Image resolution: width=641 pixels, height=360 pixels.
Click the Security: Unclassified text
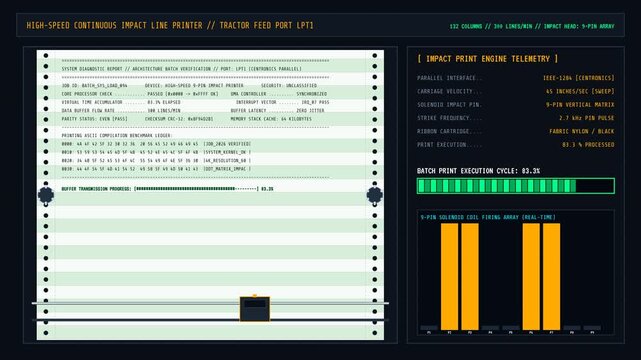pos(289,86)
